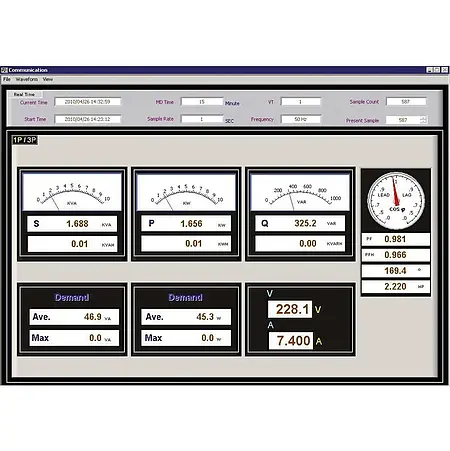
Task: Click the MD Time field
Action: 202,102
